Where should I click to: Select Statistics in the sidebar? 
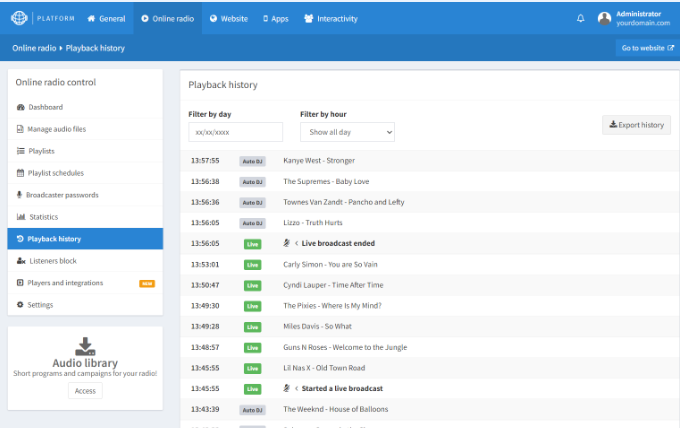point(85,217)
